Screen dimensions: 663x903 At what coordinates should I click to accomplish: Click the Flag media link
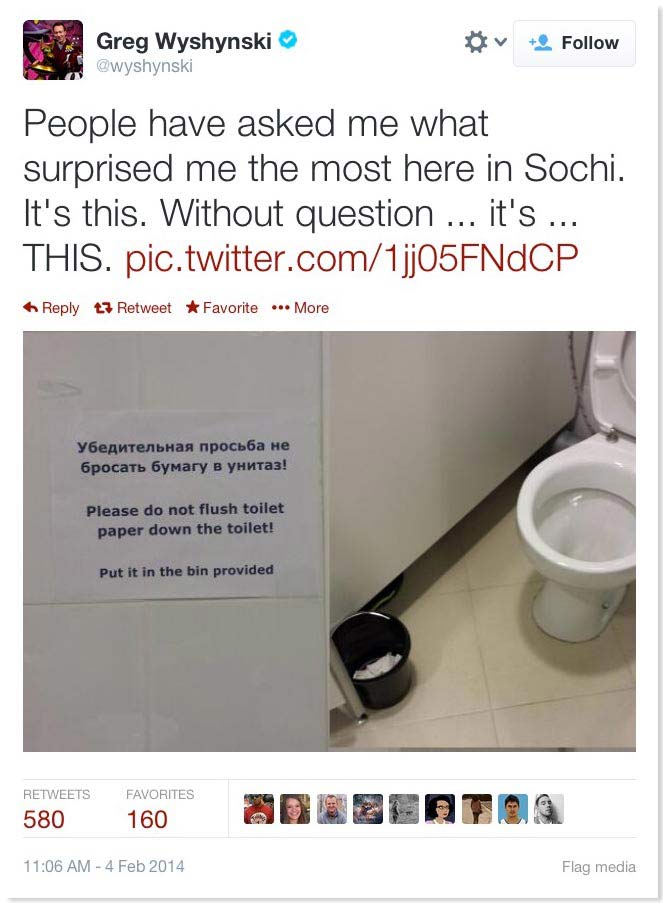598,867
